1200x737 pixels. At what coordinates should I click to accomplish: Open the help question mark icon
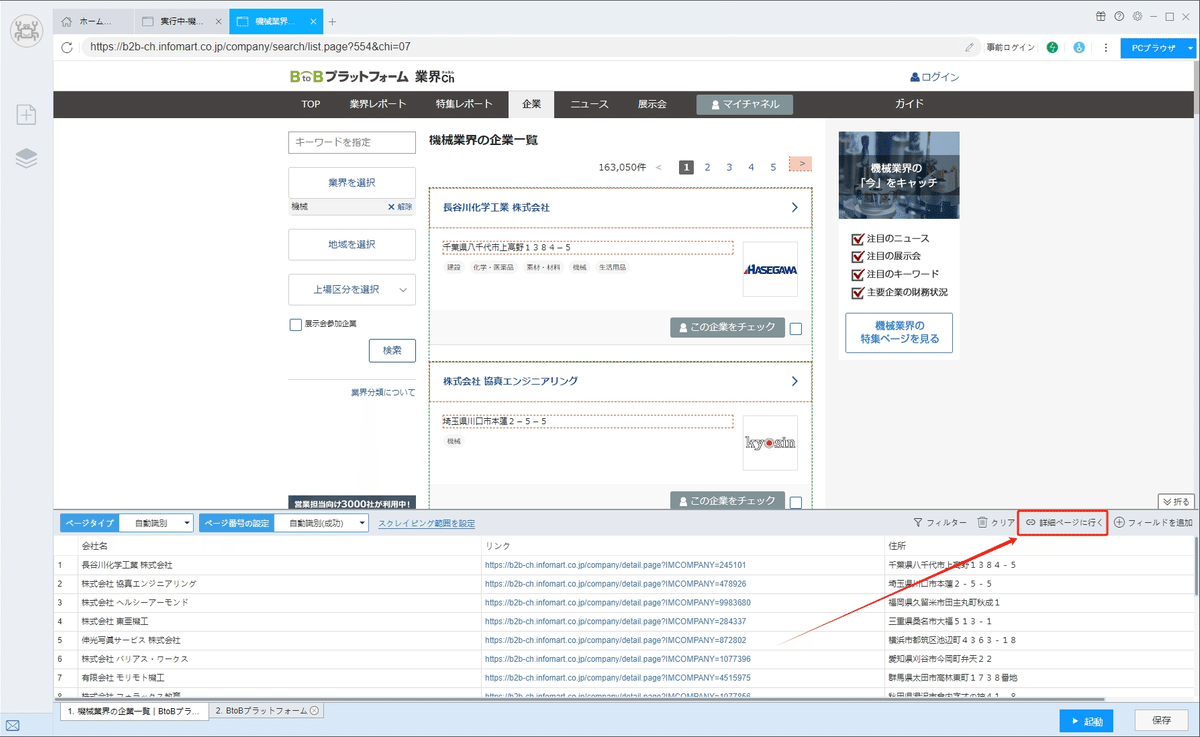[1119, 17]
